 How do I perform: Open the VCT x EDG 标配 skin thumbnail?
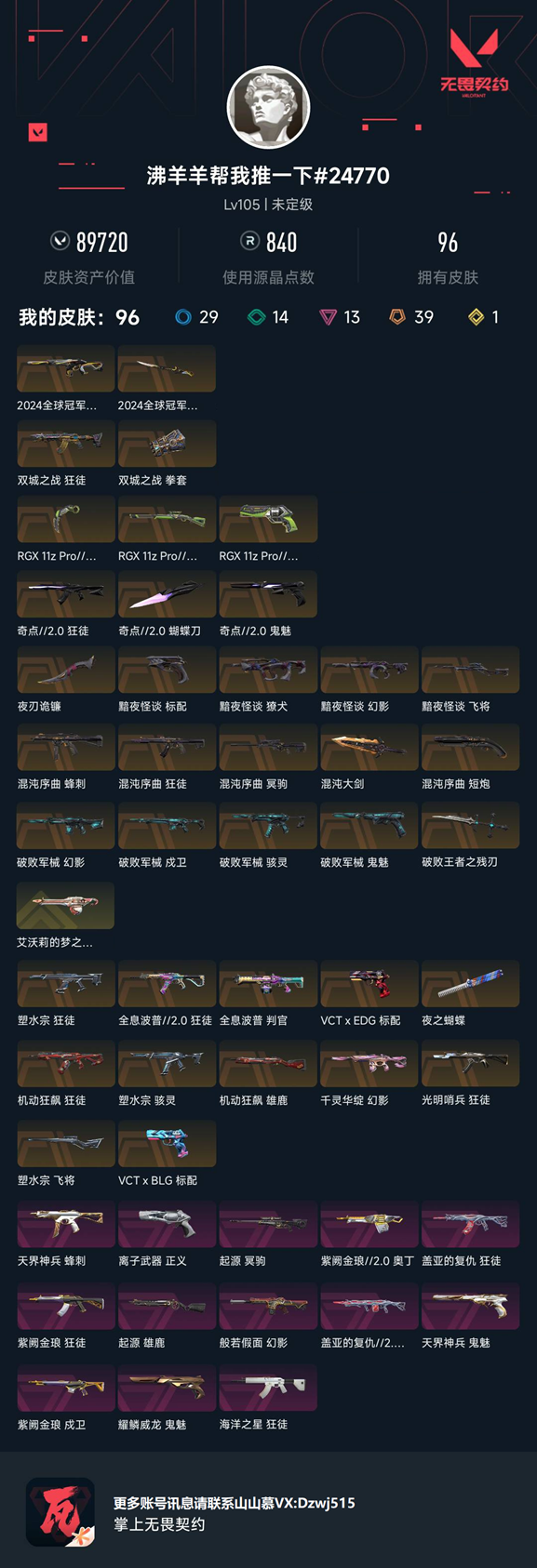[x=369, y=984]
